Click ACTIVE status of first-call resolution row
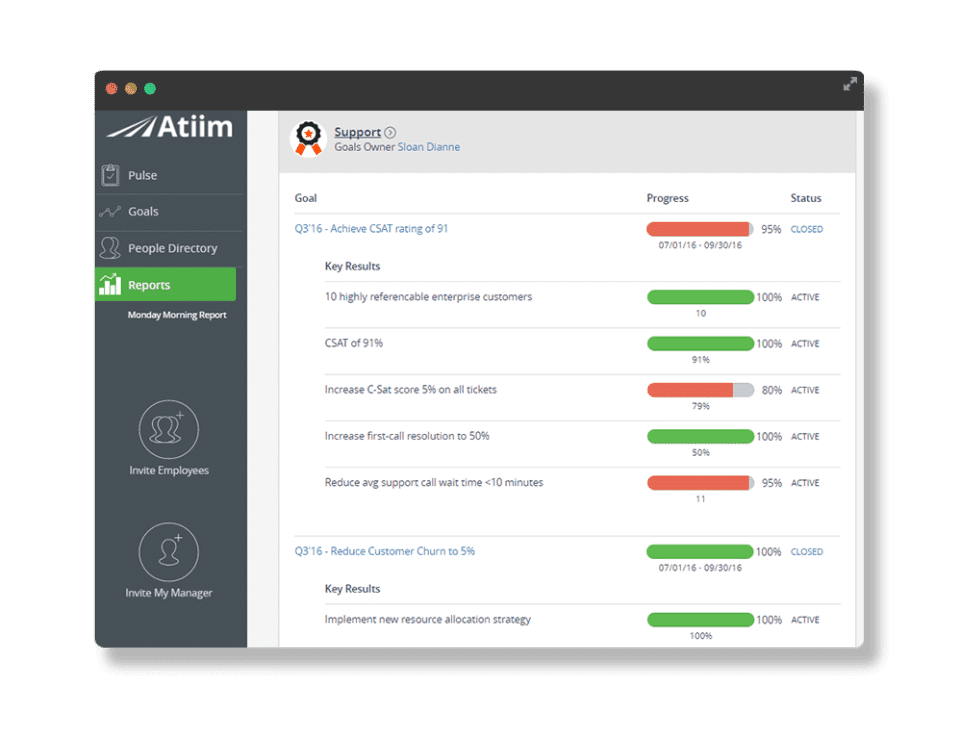The height and width of the screenshot is (737, 960). click(805, 436)
